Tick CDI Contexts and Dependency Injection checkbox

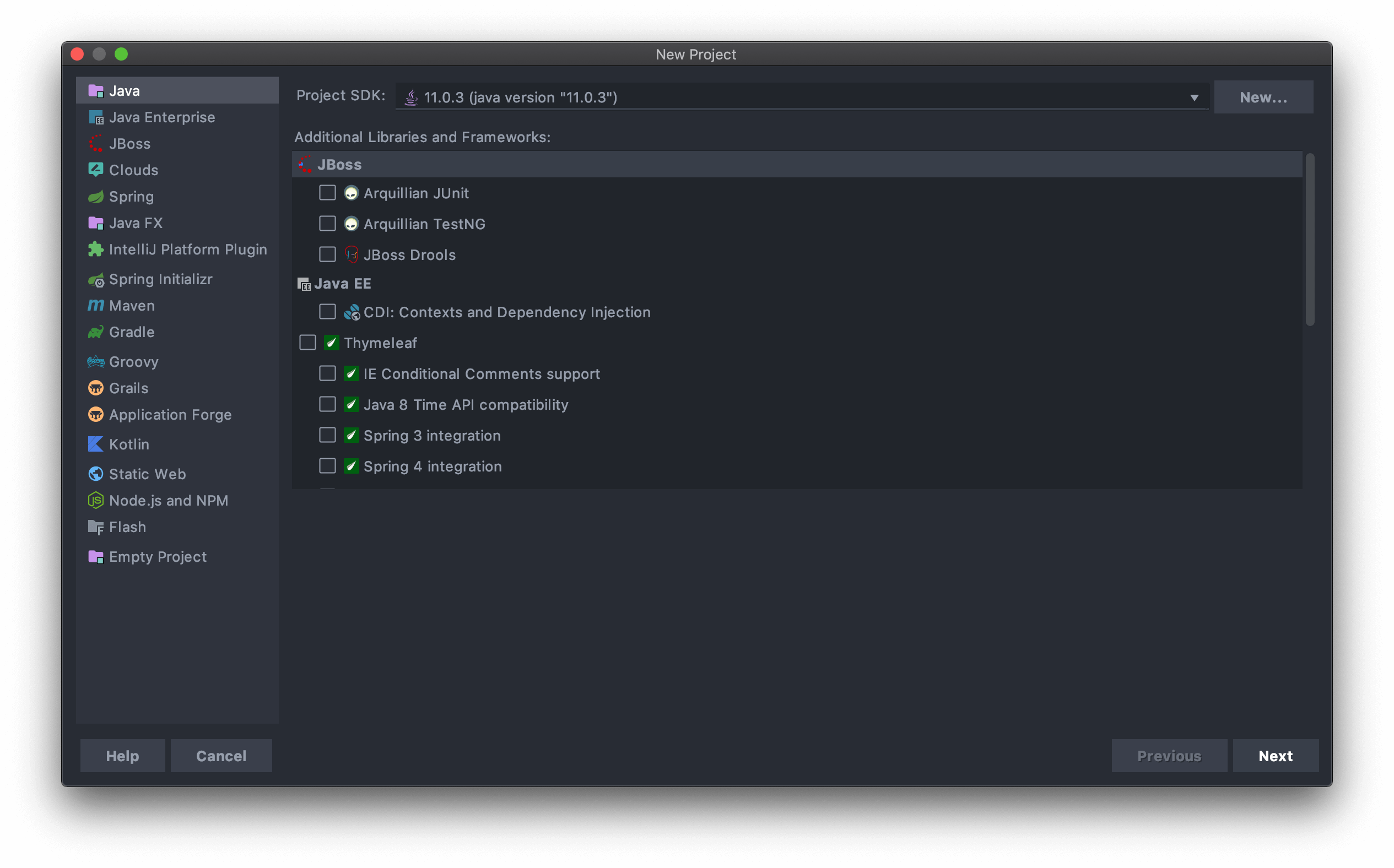(327, 312)
